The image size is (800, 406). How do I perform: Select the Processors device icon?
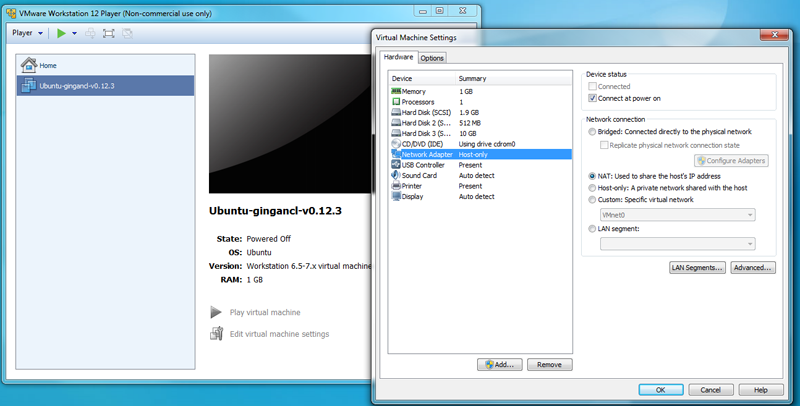click(x=396, y=102)
